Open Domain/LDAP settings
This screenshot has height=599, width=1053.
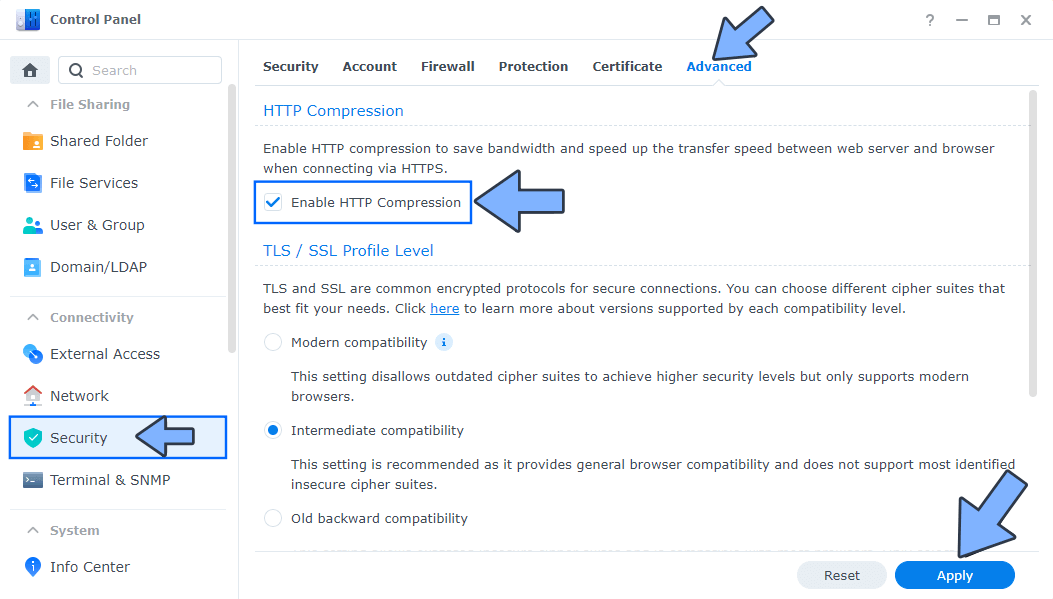point(96,266)
